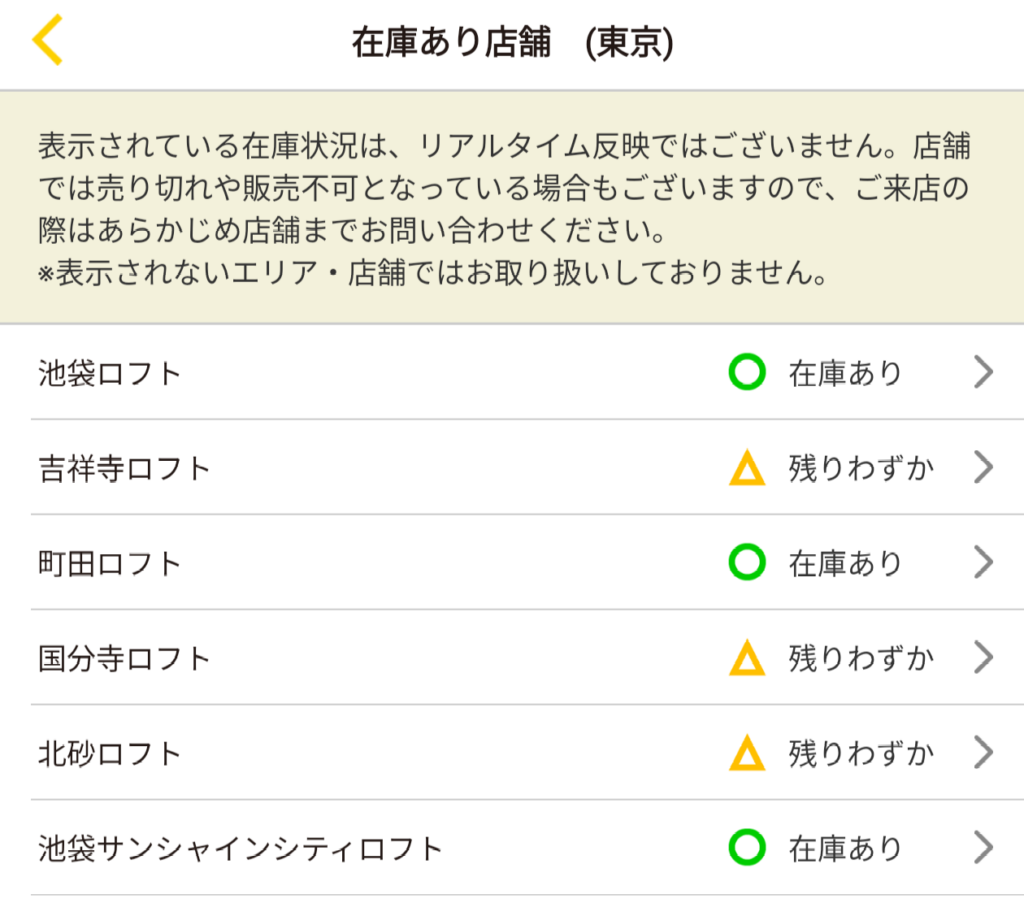
Task: Expand the 町田ロフト entry with its arrow
Action: tap(981, 562)
